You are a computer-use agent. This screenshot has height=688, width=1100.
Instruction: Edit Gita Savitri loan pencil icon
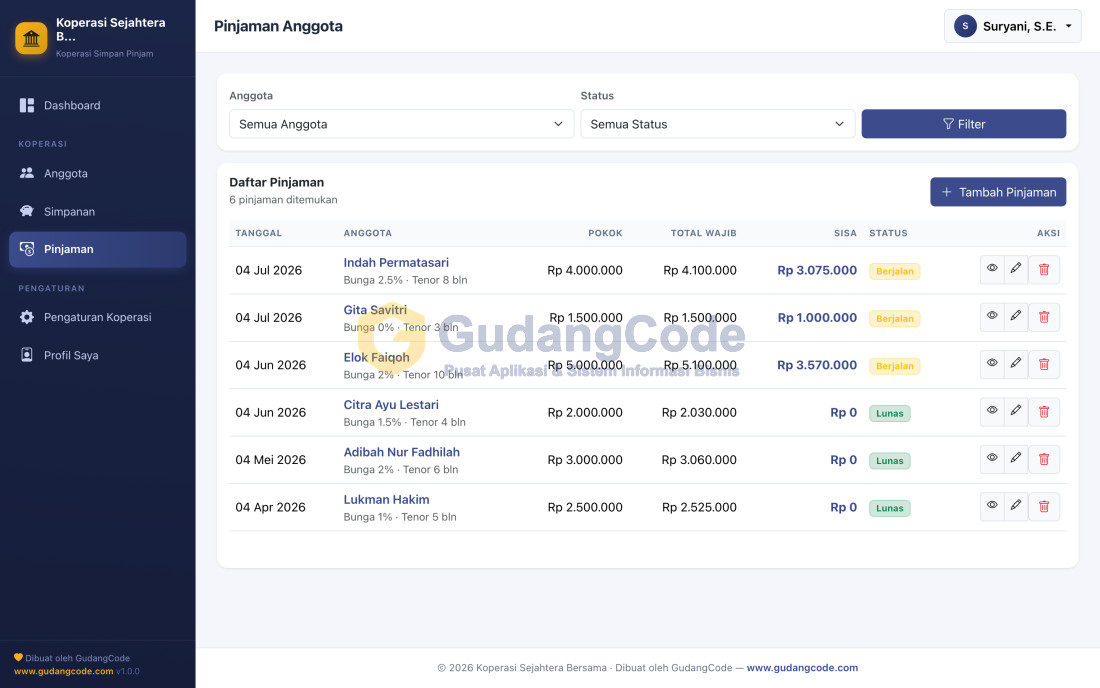pos(1016,317)
